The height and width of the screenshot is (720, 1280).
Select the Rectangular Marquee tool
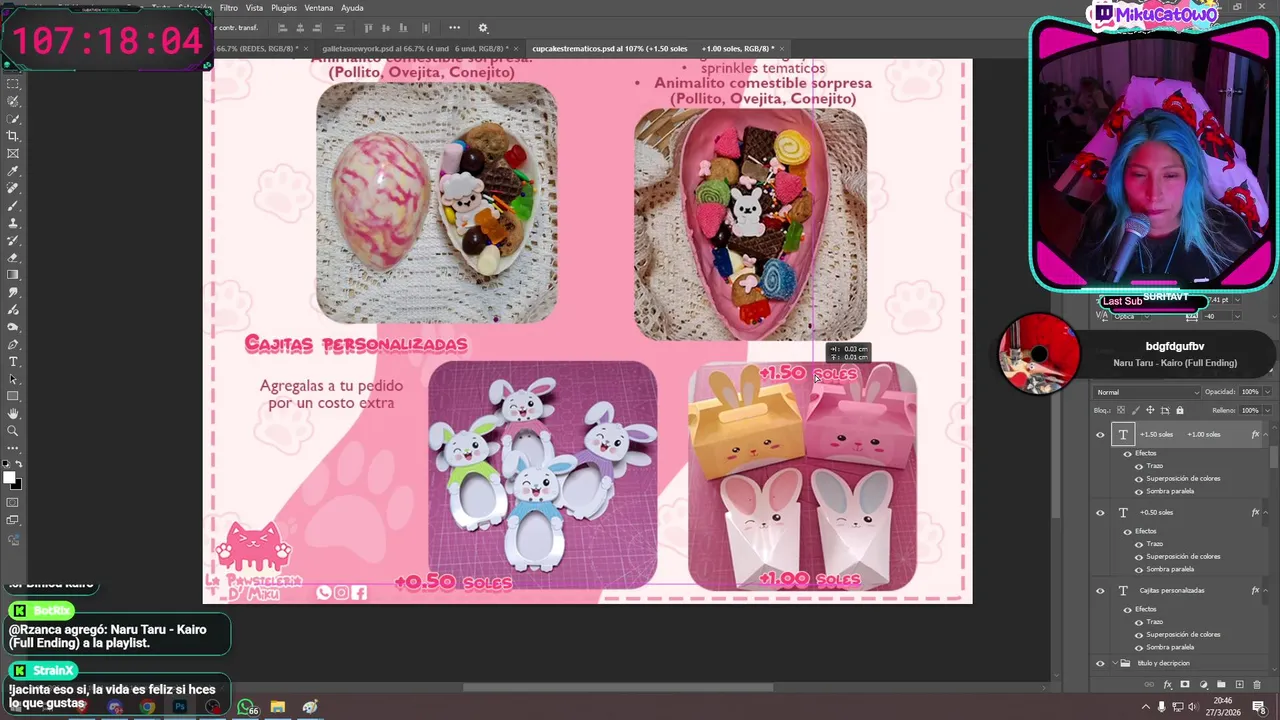point(13,84)
